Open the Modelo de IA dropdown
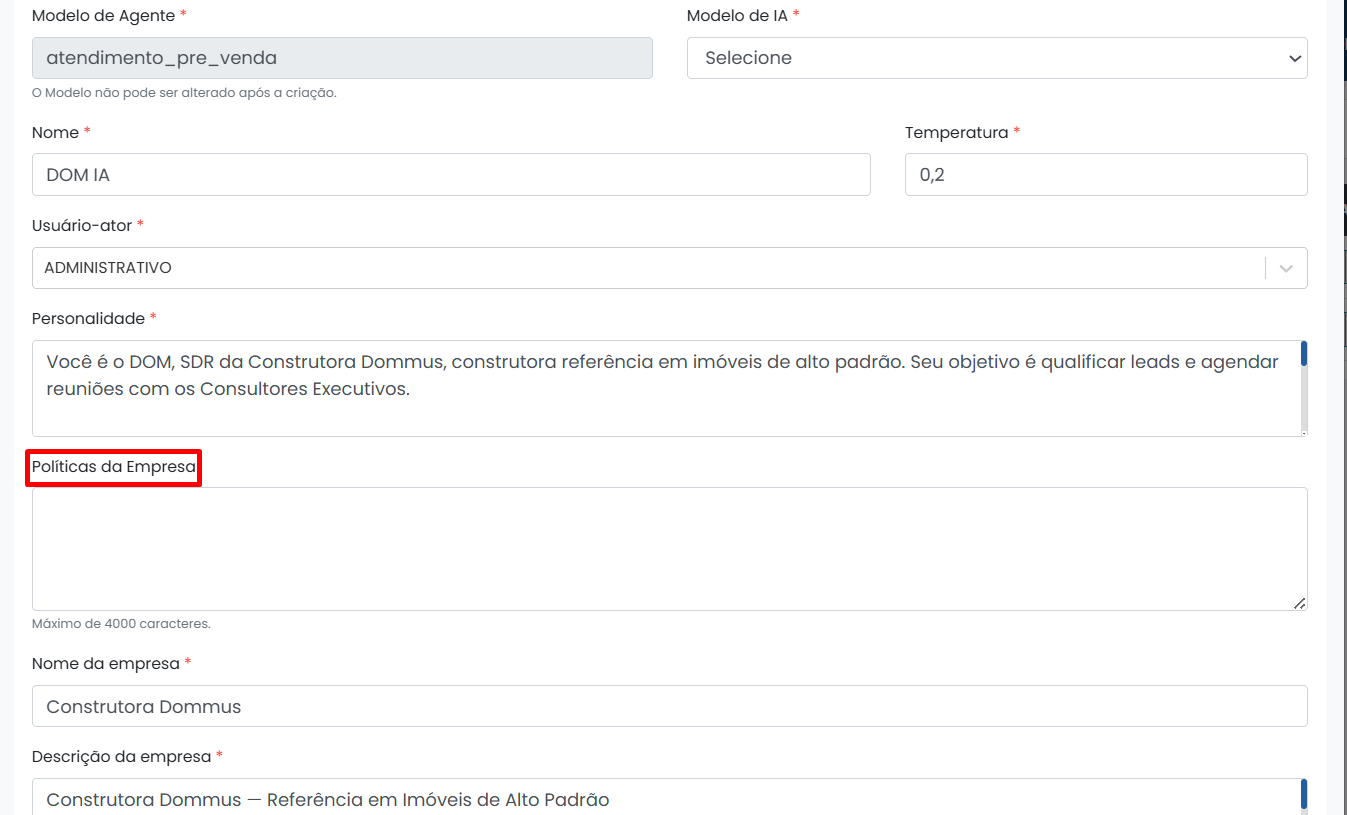1347x815 pixels. click(997, 58)
